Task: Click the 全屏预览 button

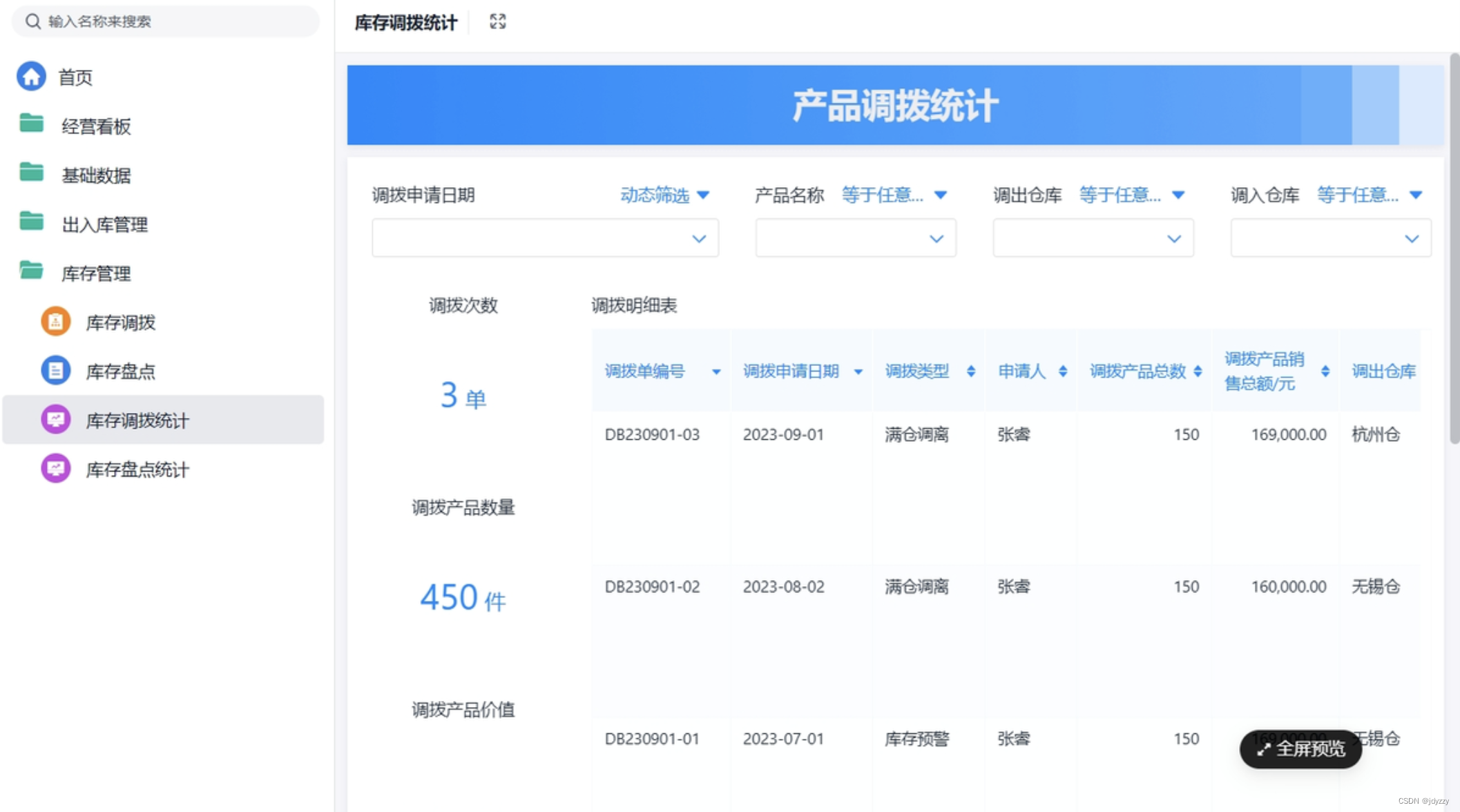Action: [1300, 749]
